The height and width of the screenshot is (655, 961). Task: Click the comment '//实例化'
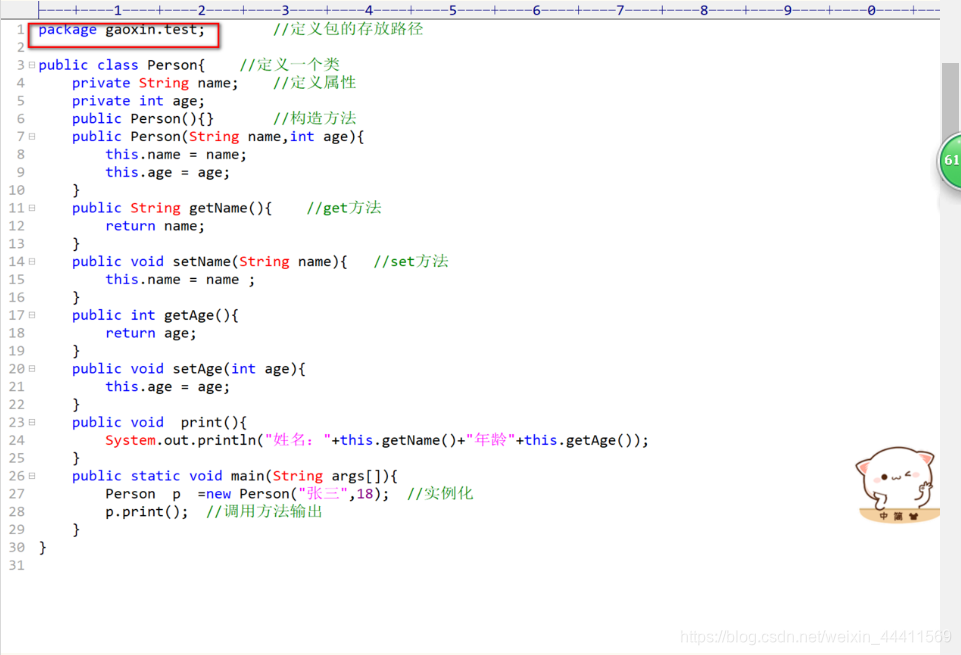(x=440, y=494)
